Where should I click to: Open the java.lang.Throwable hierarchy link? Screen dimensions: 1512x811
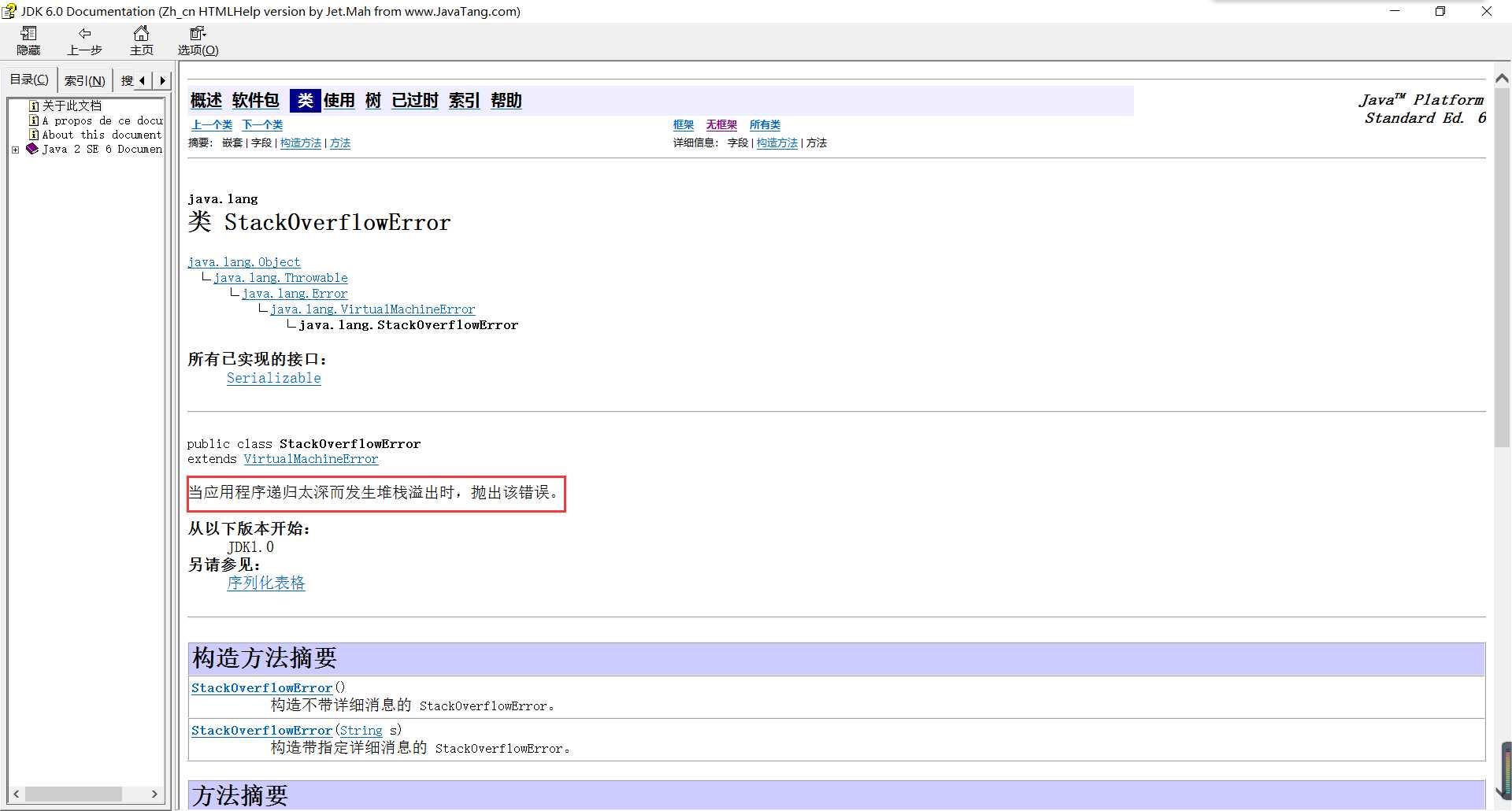(x=280, y=278)
